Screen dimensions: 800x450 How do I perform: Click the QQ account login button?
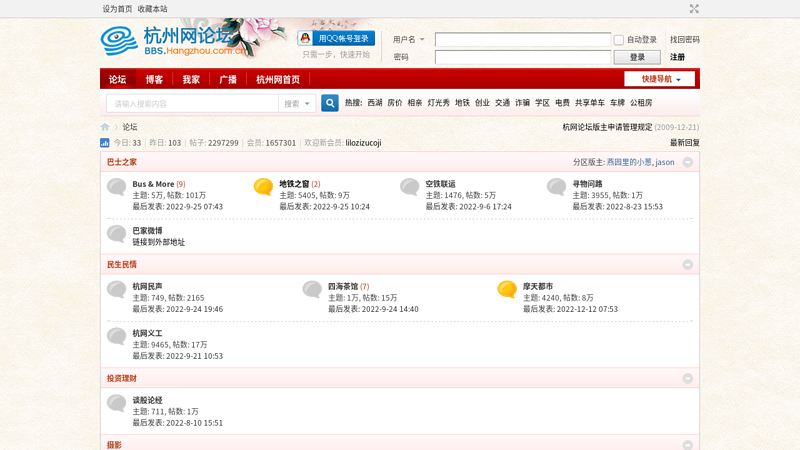click(336, 38)
